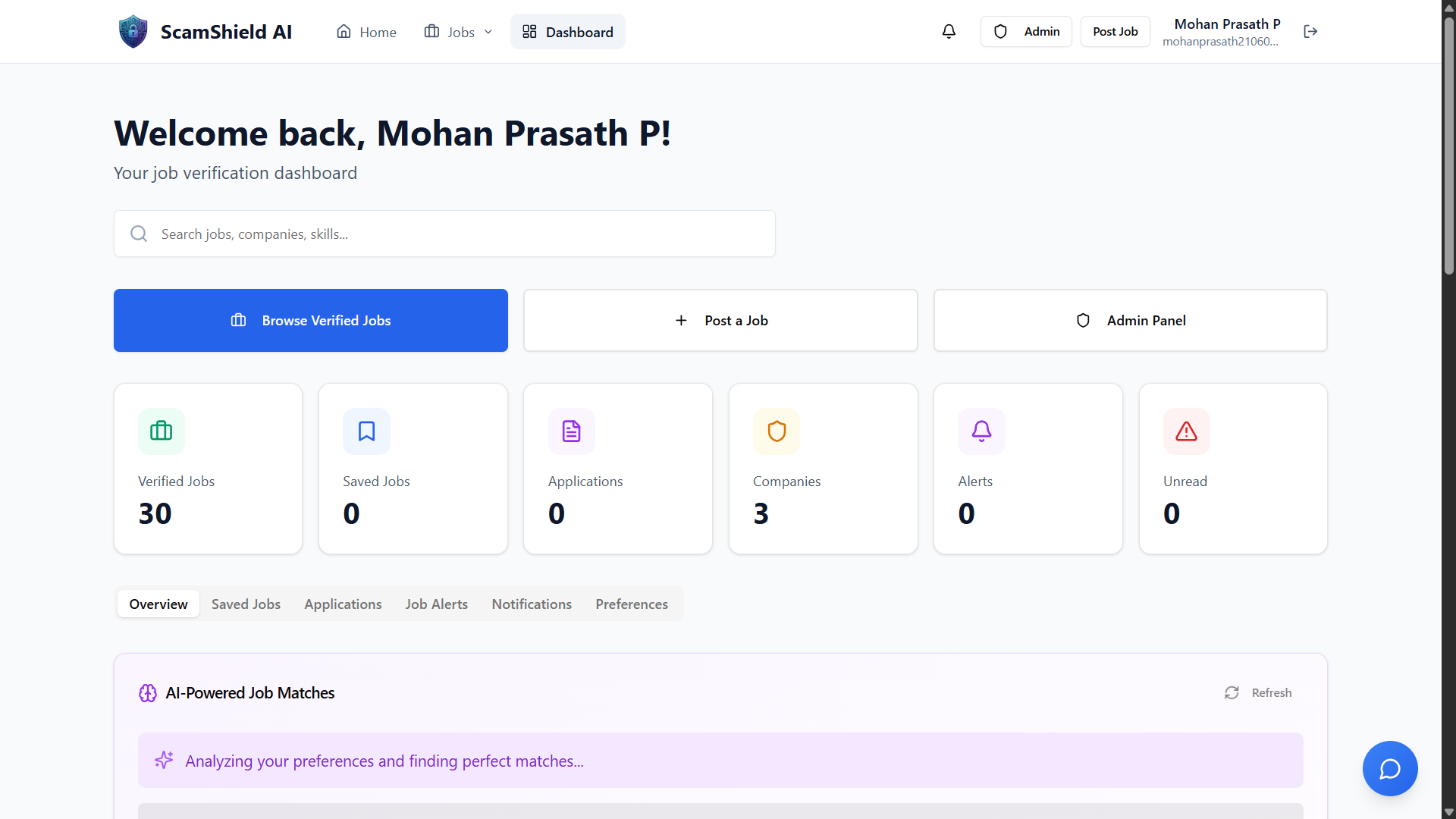The width and height of the screenshot is (1456, 819).
Task: Expand the Jobs dropdown menu
Action: coord(459,32)
